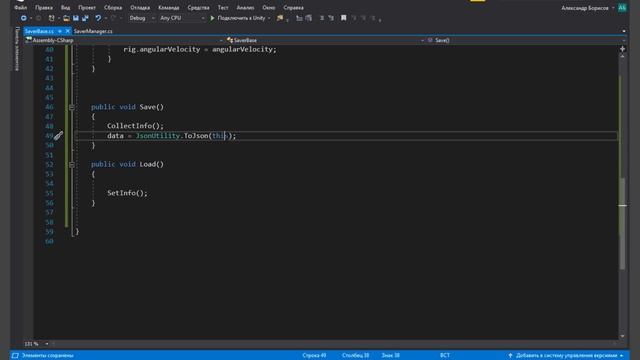Click the Строка 49 status bar entry
The image size is (640, 360).
314,356
